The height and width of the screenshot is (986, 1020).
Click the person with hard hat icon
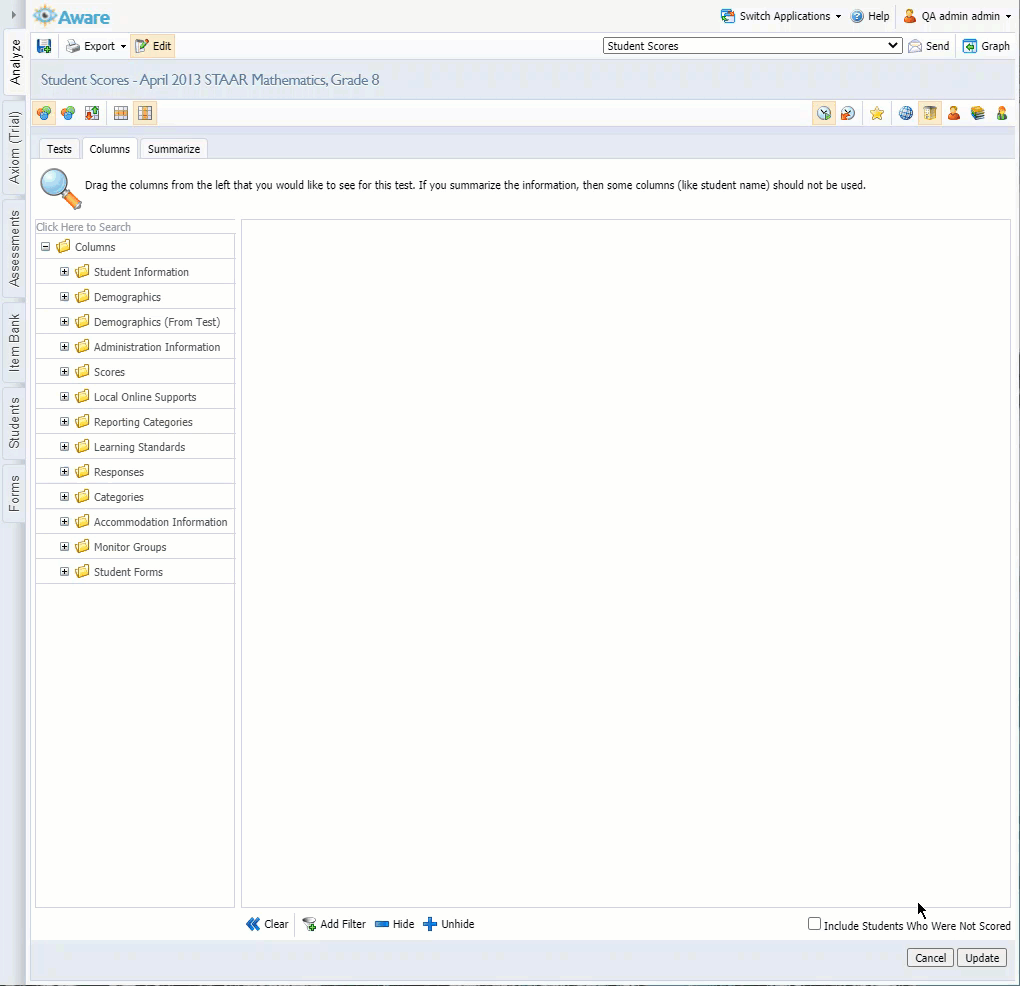point(1002,113)
